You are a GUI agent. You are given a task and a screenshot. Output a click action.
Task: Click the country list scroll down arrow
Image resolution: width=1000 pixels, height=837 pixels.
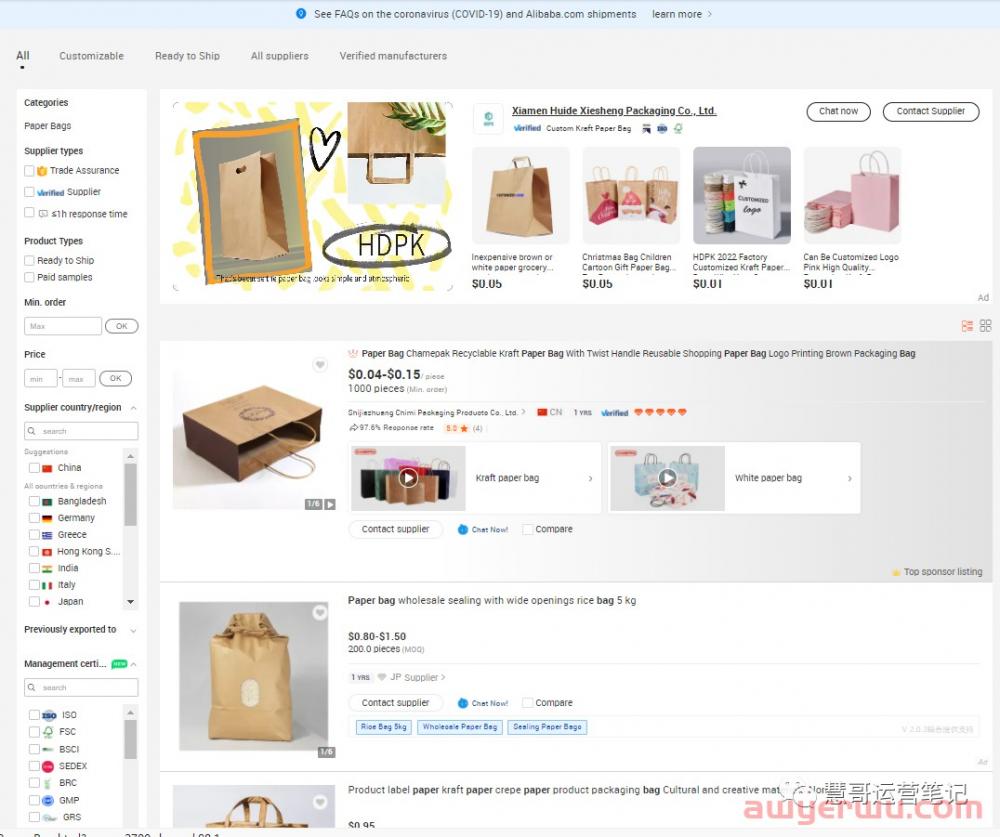[x=131, y=602]
